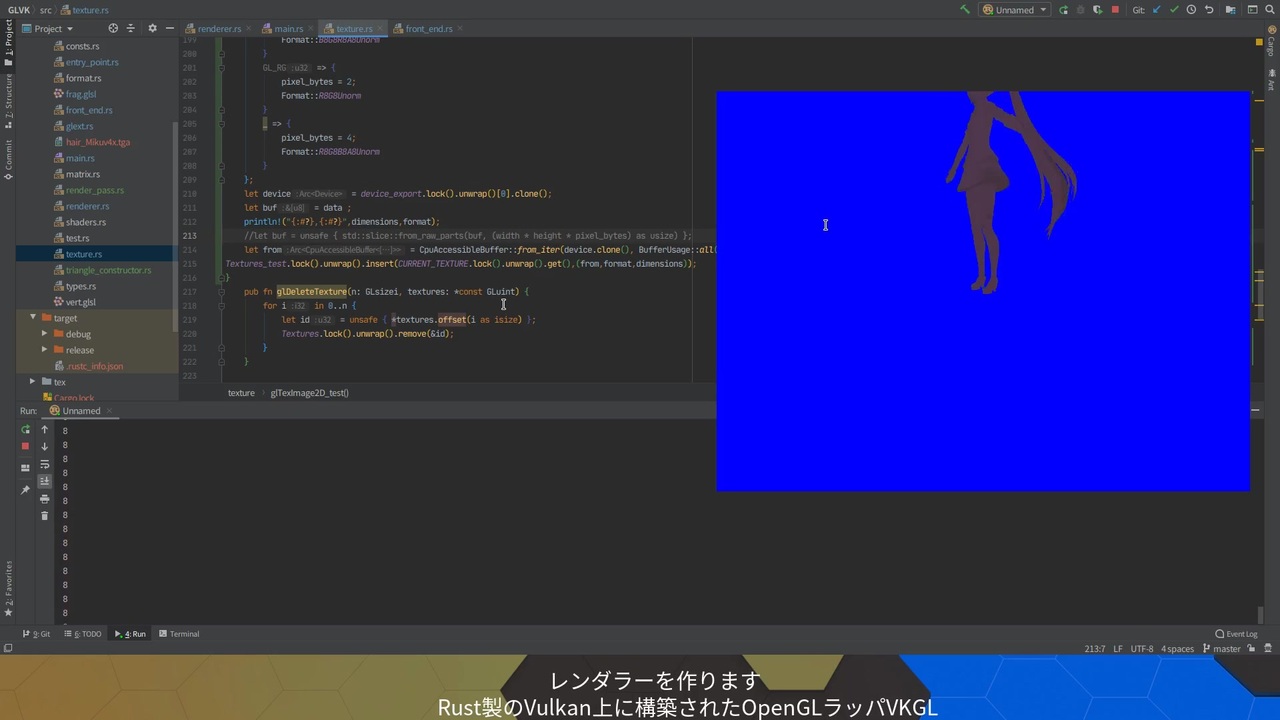Run with coverage from the top toolbar
The height and width of the screenshot is (720, 1280).
coord(1097,10)
